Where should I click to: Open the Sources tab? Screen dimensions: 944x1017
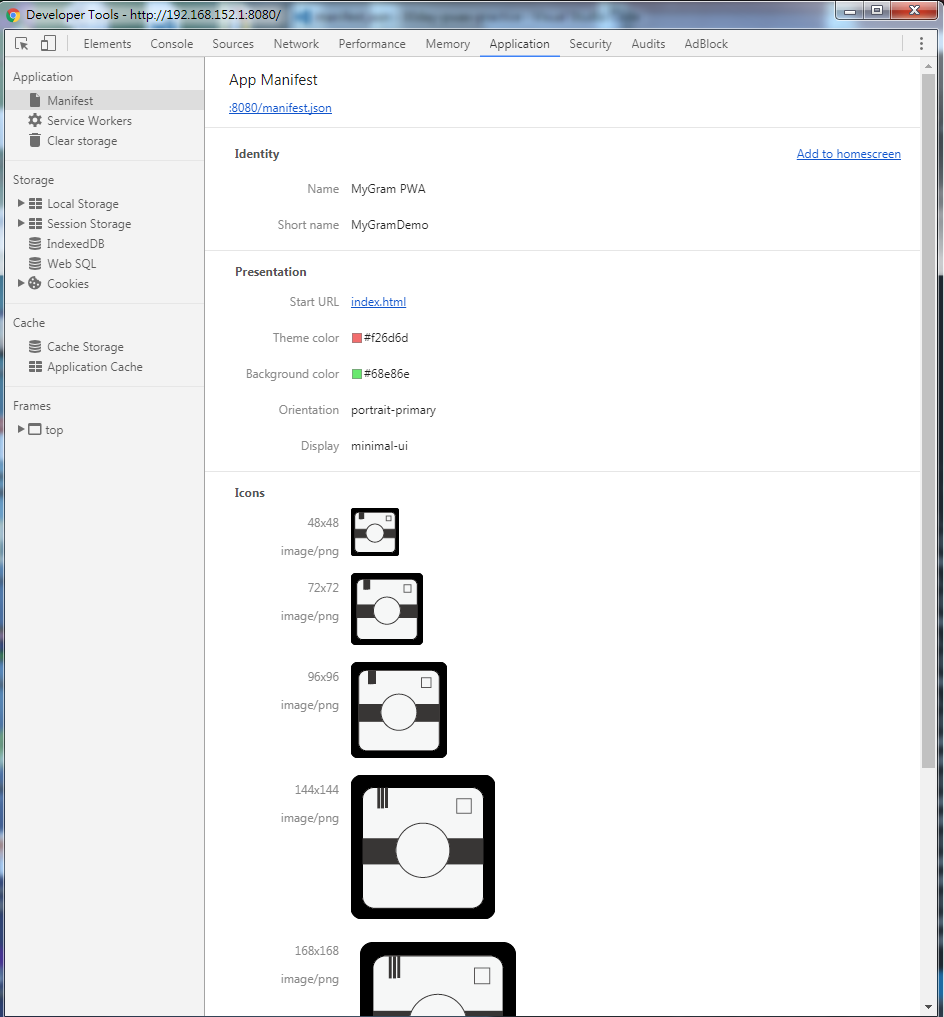233,43
